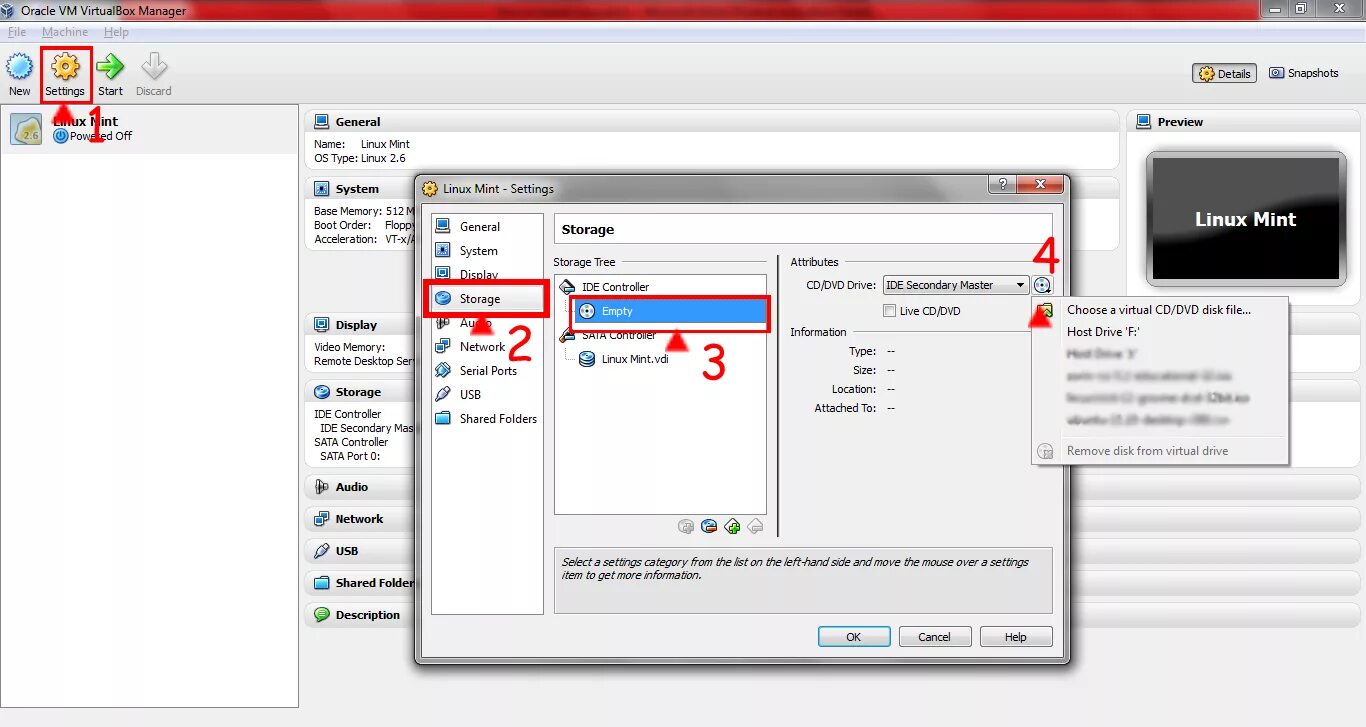Start the VM with the green arrow
The height and width of the screenshot is (727, 1366).
[110, 75]
